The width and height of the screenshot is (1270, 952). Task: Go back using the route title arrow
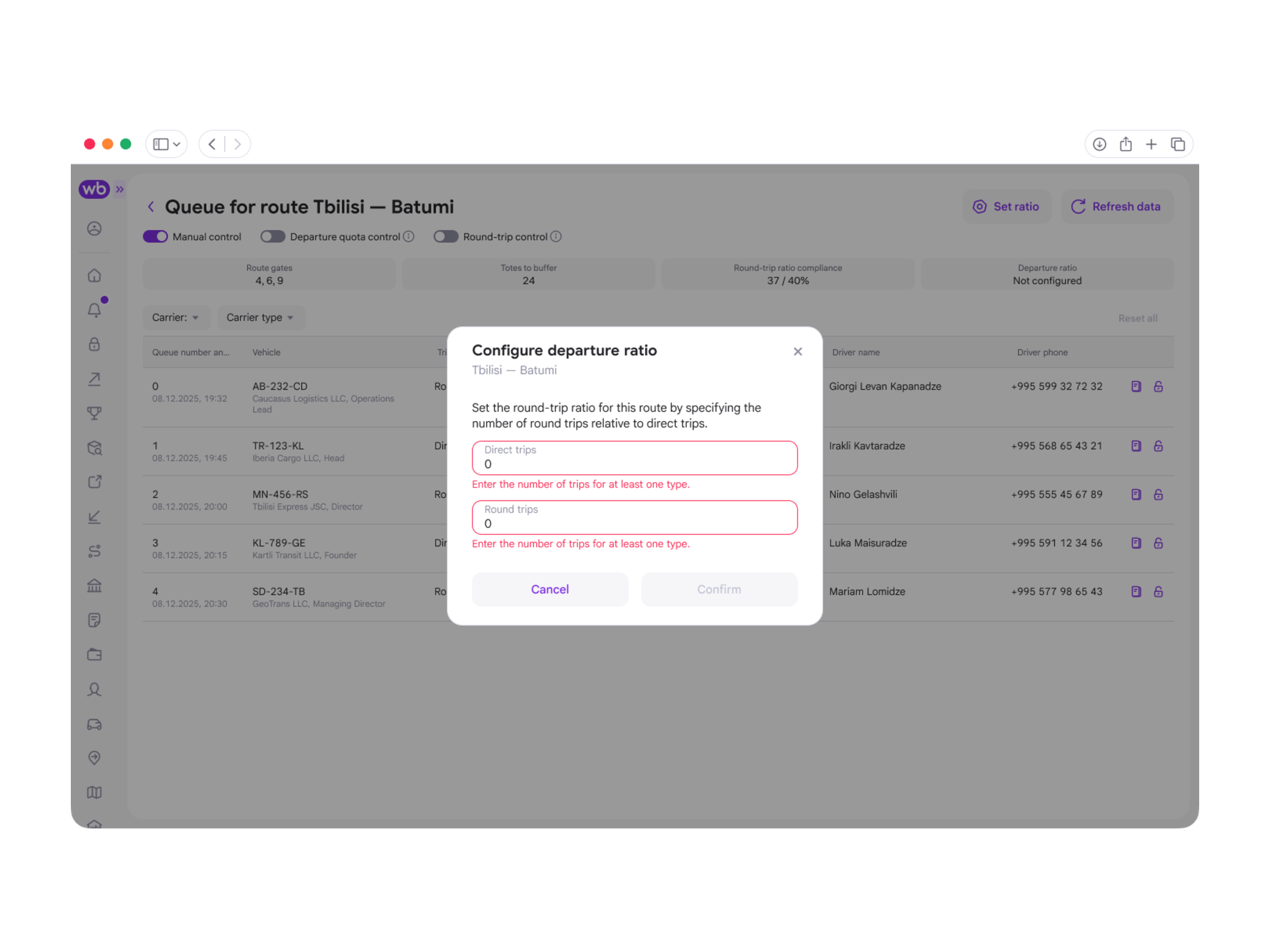point(151,207)
